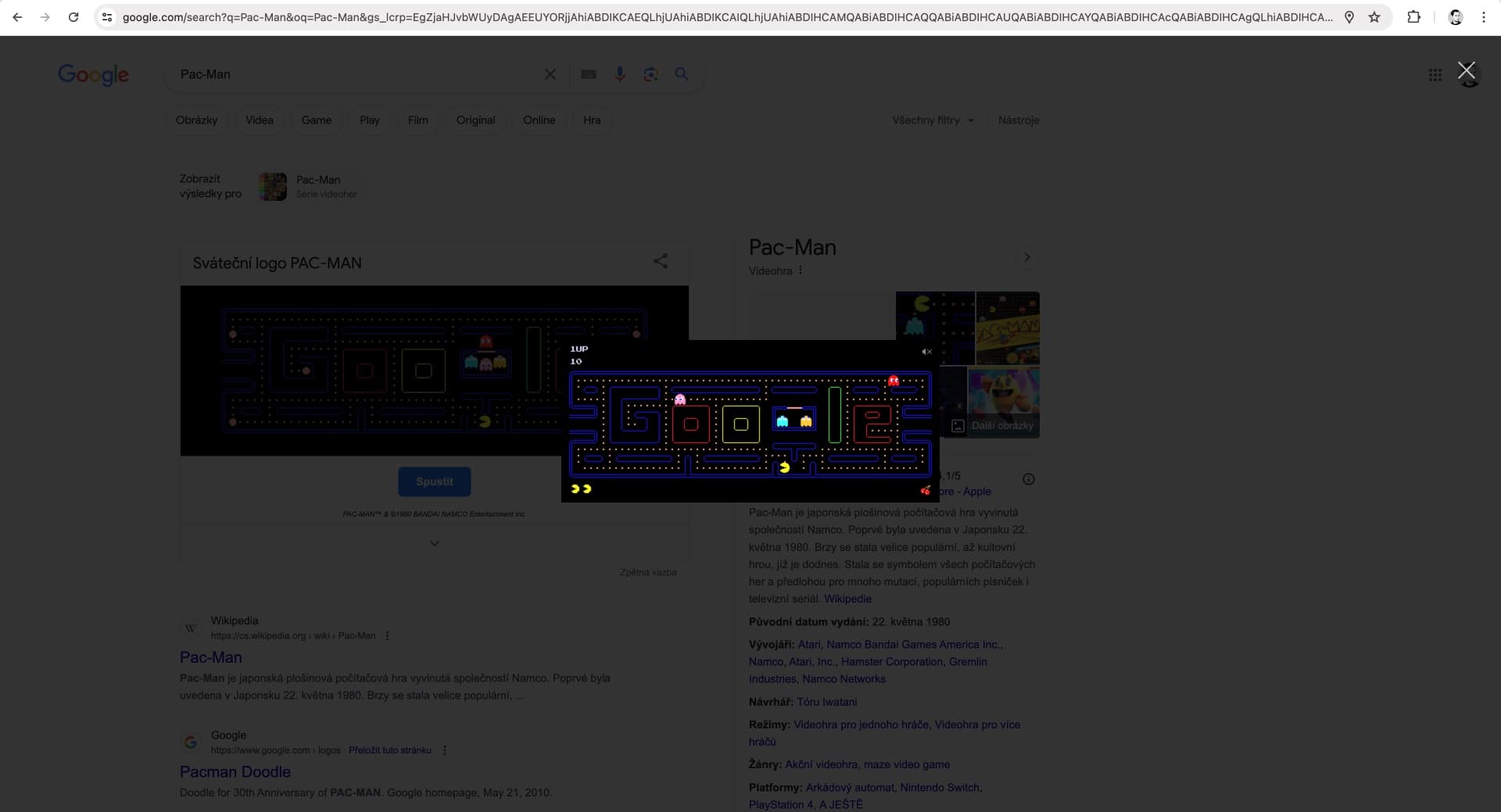Open the Atari developer link
The image size is (1501, 812).
[809, 645]
